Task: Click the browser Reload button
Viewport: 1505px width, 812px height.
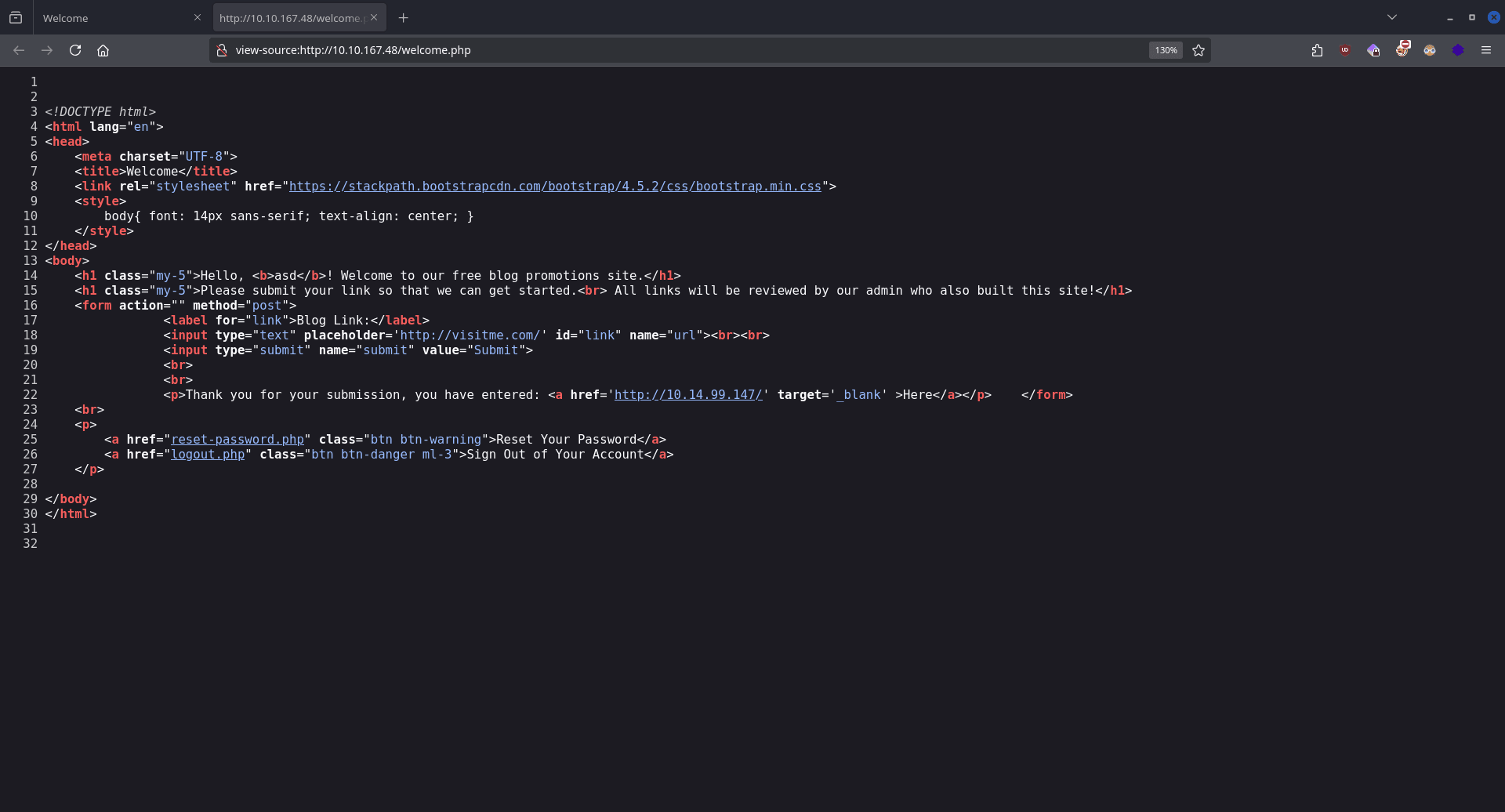Action: pyautogui.click(x=75, y=50)
